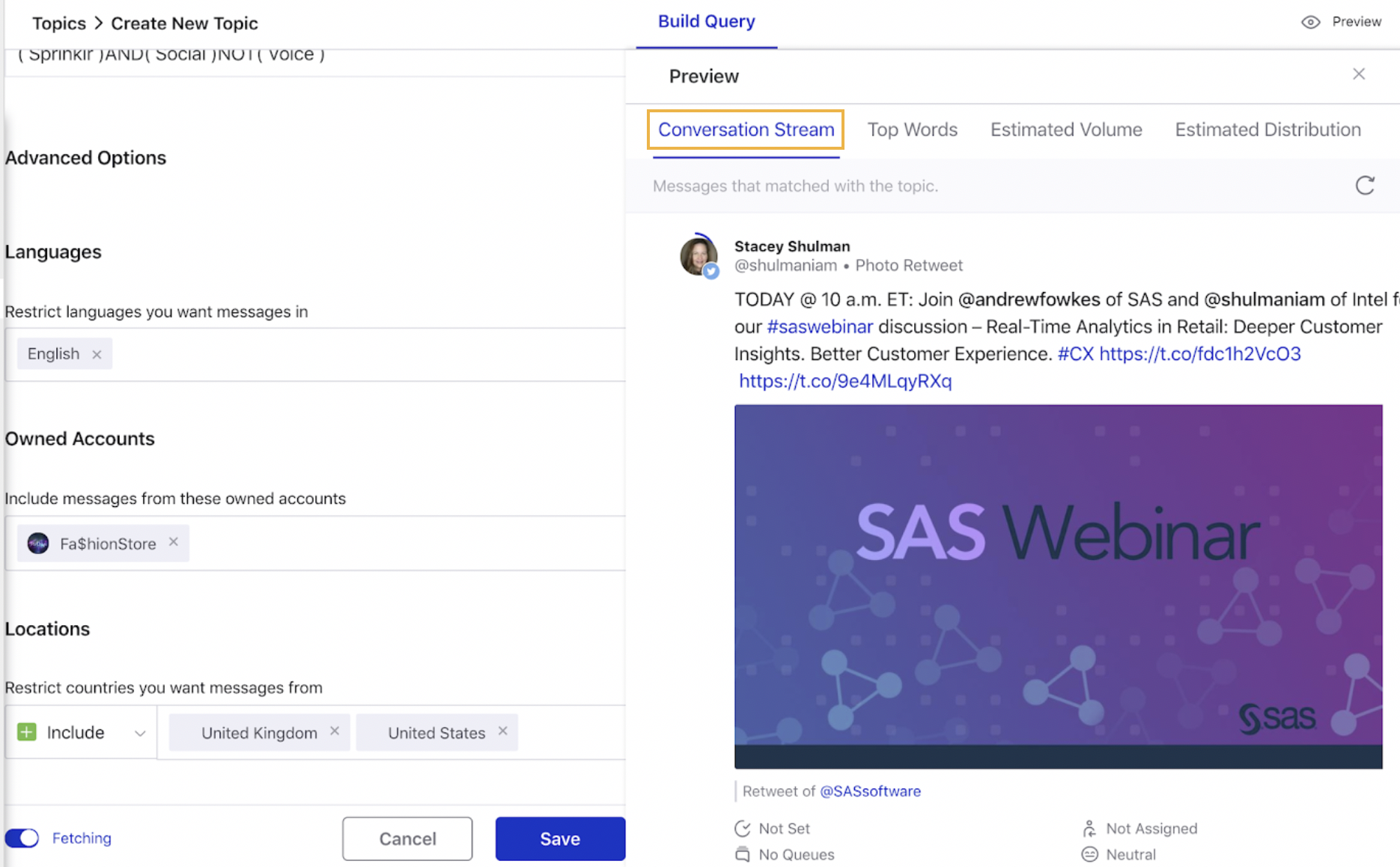
Task: Expand the Include dropdown for countries
Action: tap(140, 733)
